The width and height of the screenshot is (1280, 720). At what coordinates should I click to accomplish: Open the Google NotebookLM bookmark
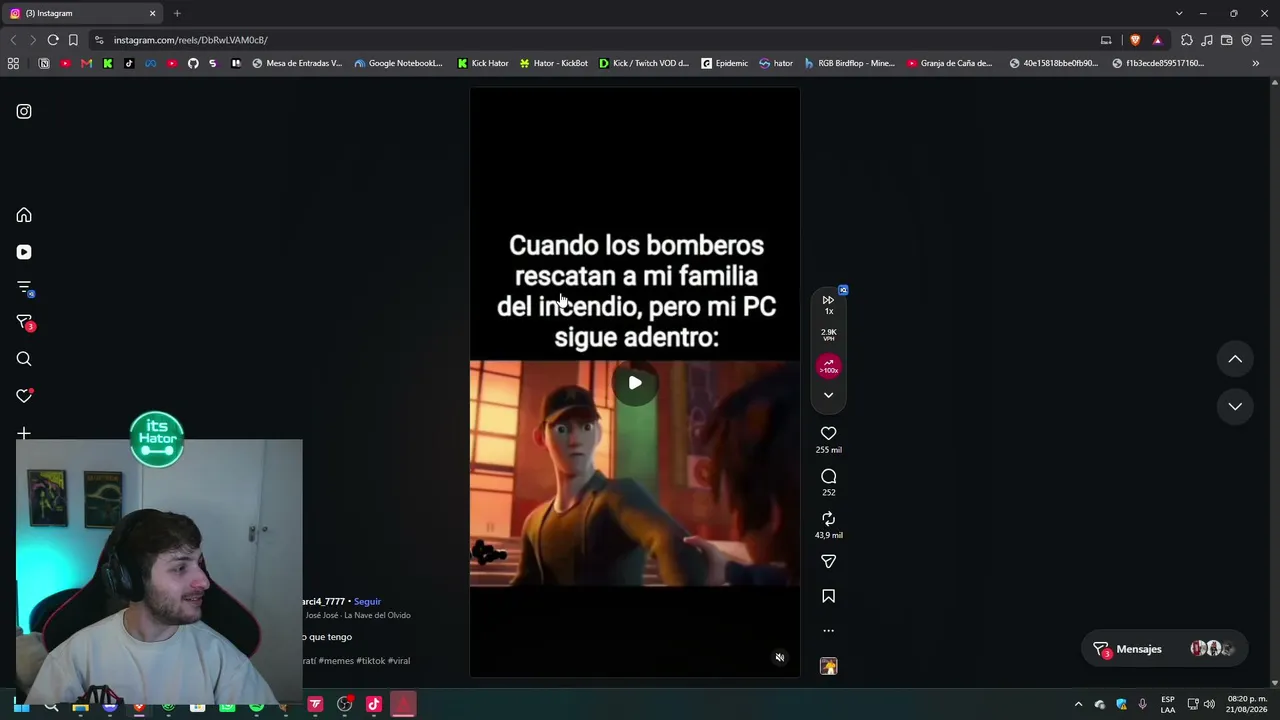pos(398,63)
